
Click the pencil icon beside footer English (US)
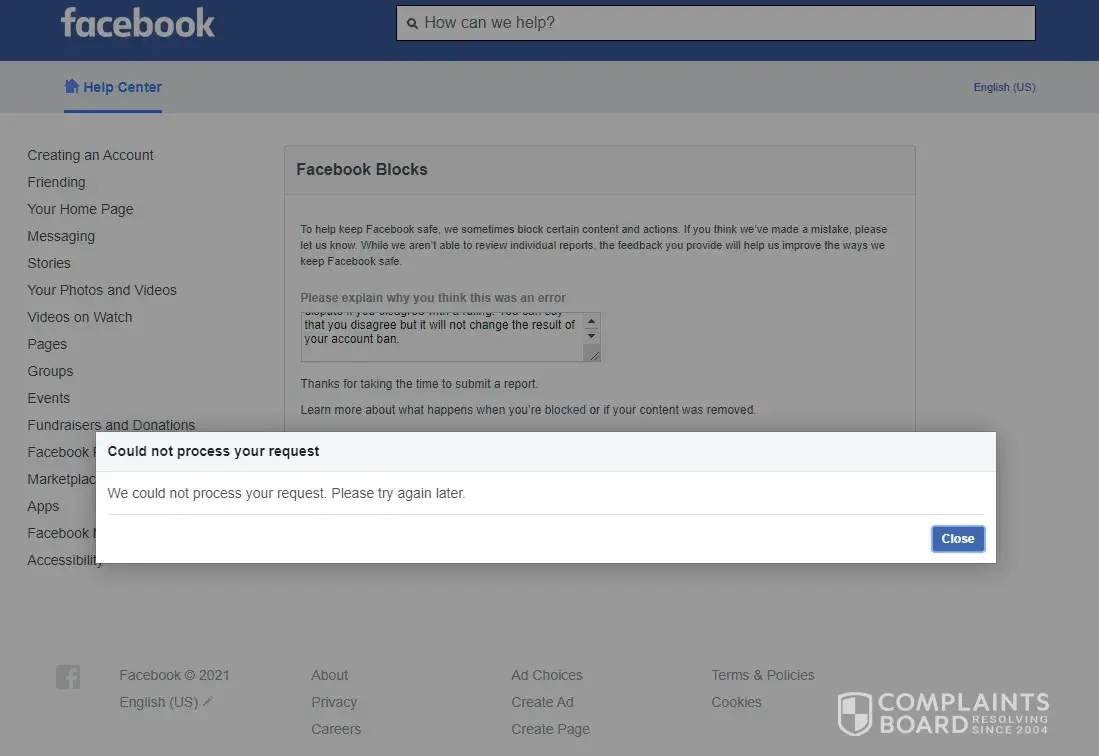(208, 701)
